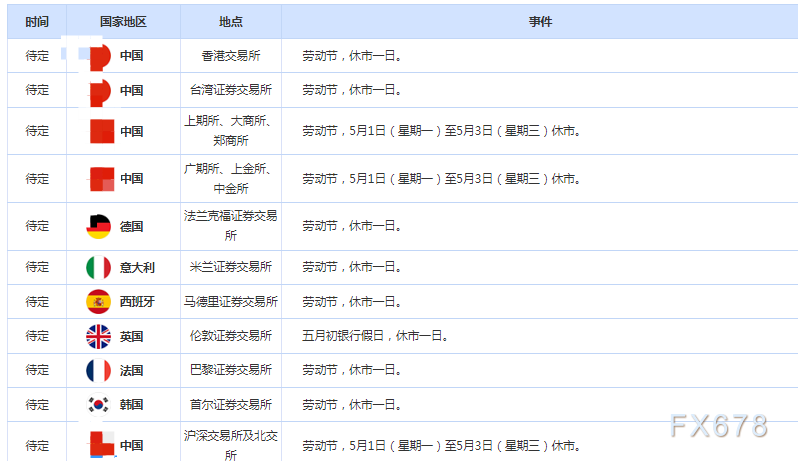Click the event text in 首尔证券交易所 row
The width and height of the screenshot is (798, 461).
click(352, 405)
